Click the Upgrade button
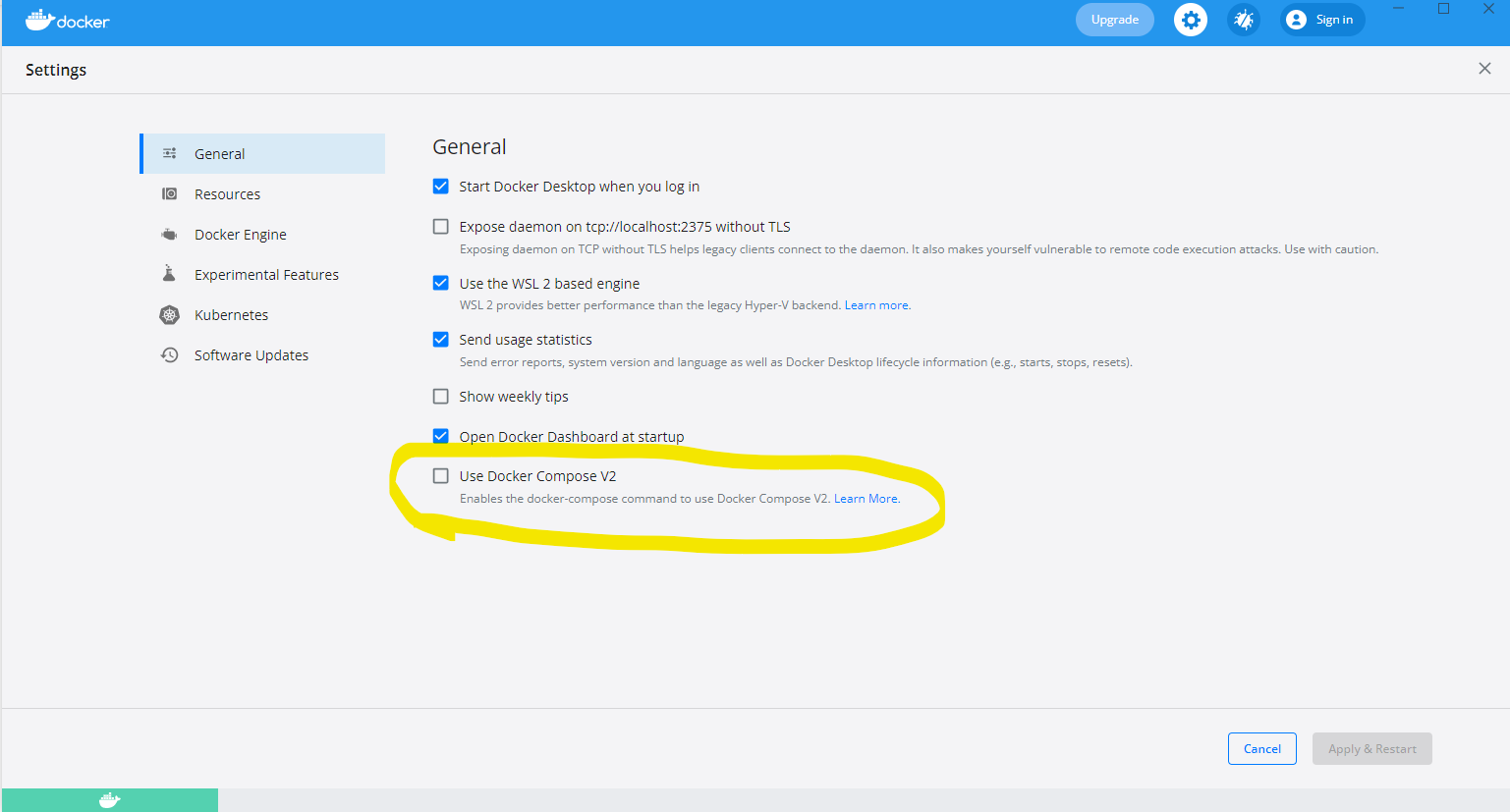 tap(1115, 20)
